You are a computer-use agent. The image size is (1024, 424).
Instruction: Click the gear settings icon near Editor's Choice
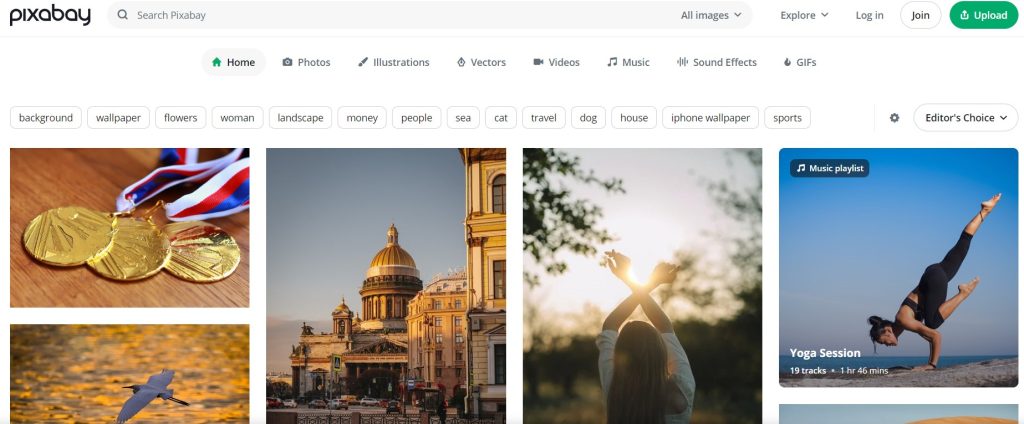coord(895,118)
